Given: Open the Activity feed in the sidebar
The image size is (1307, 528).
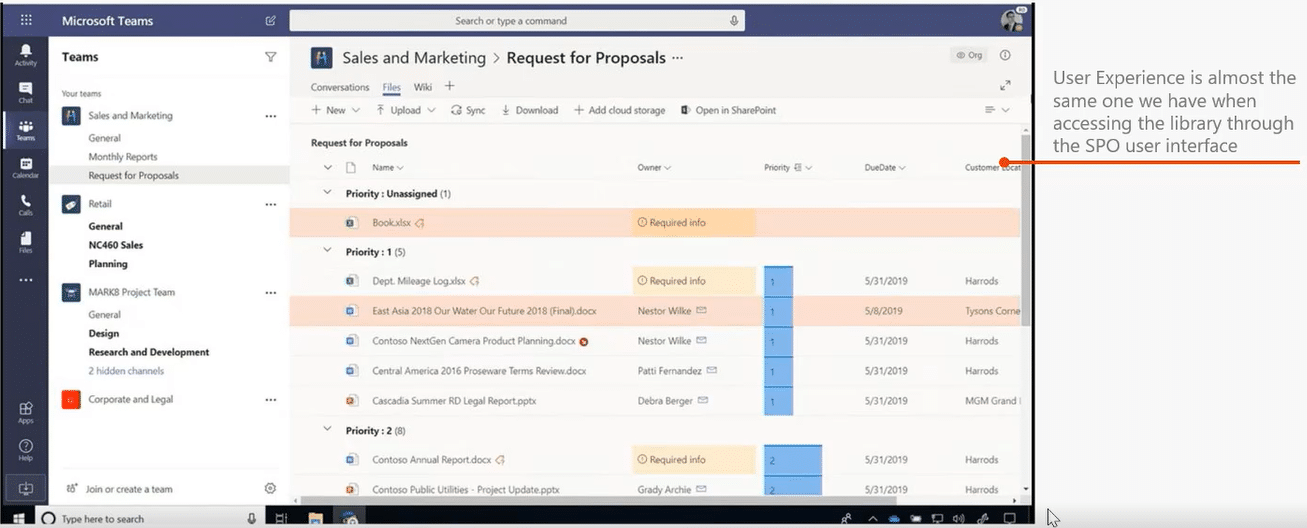Looking at the screenshot, I should [25, 55].
